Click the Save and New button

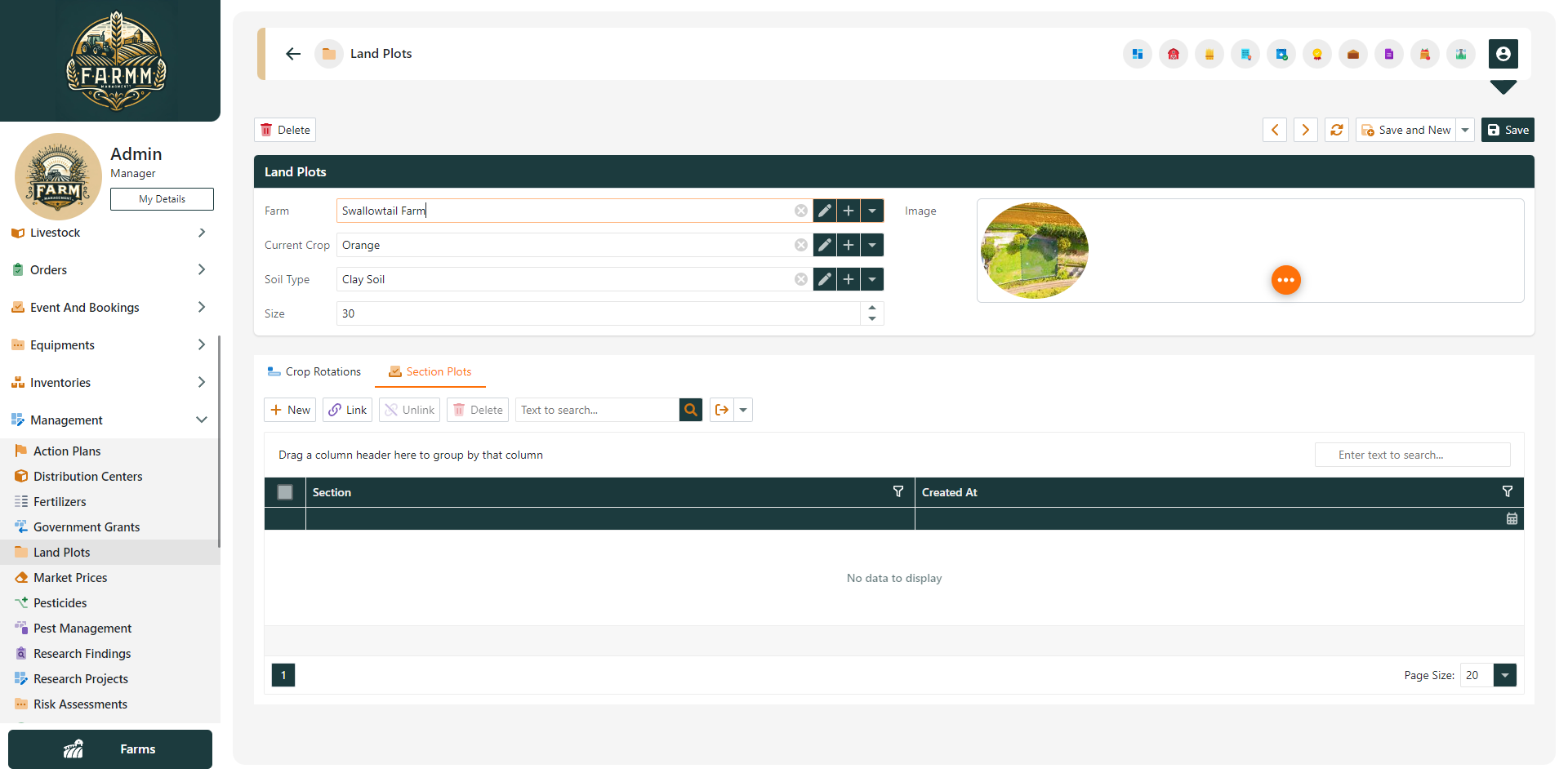[1406, 130]
